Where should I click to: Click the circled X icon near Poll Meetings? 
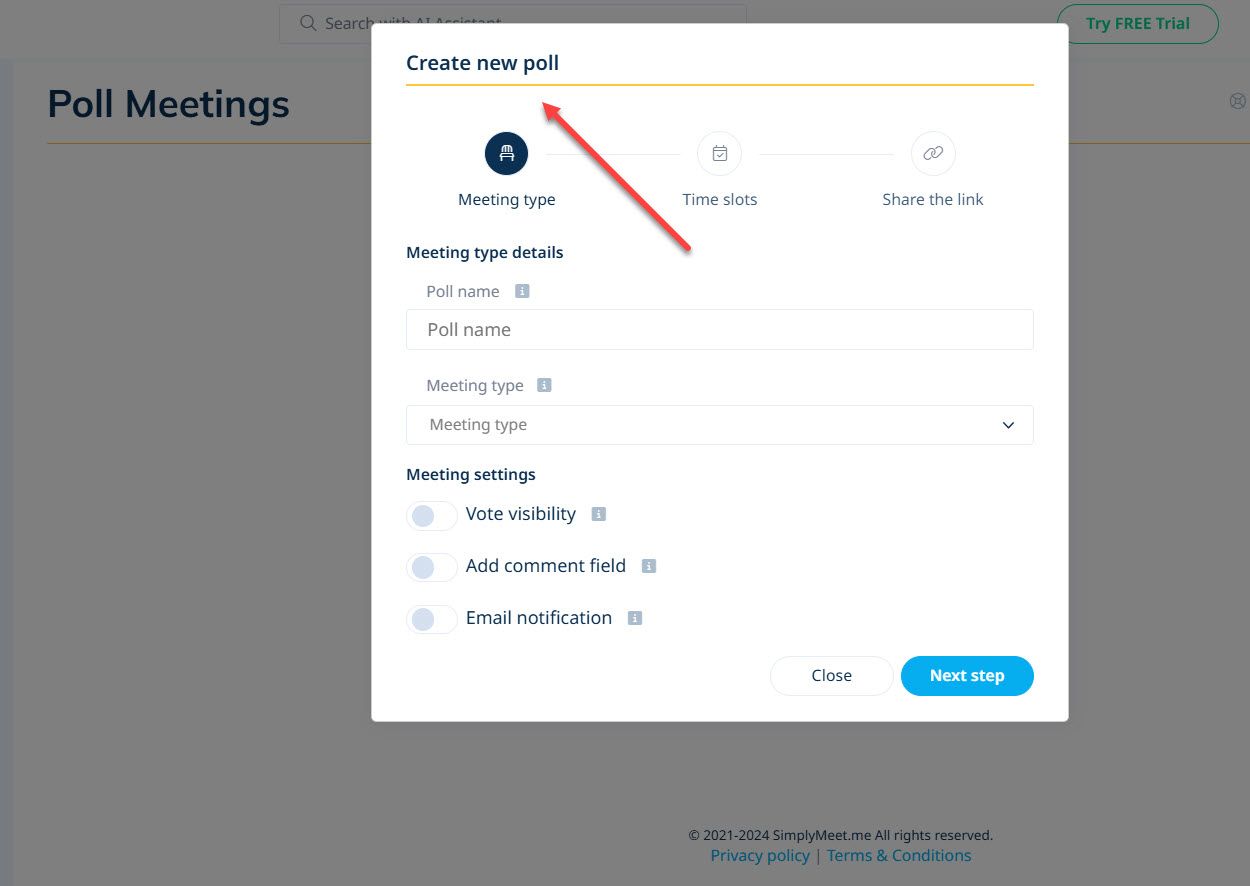tap(1238, 100)
